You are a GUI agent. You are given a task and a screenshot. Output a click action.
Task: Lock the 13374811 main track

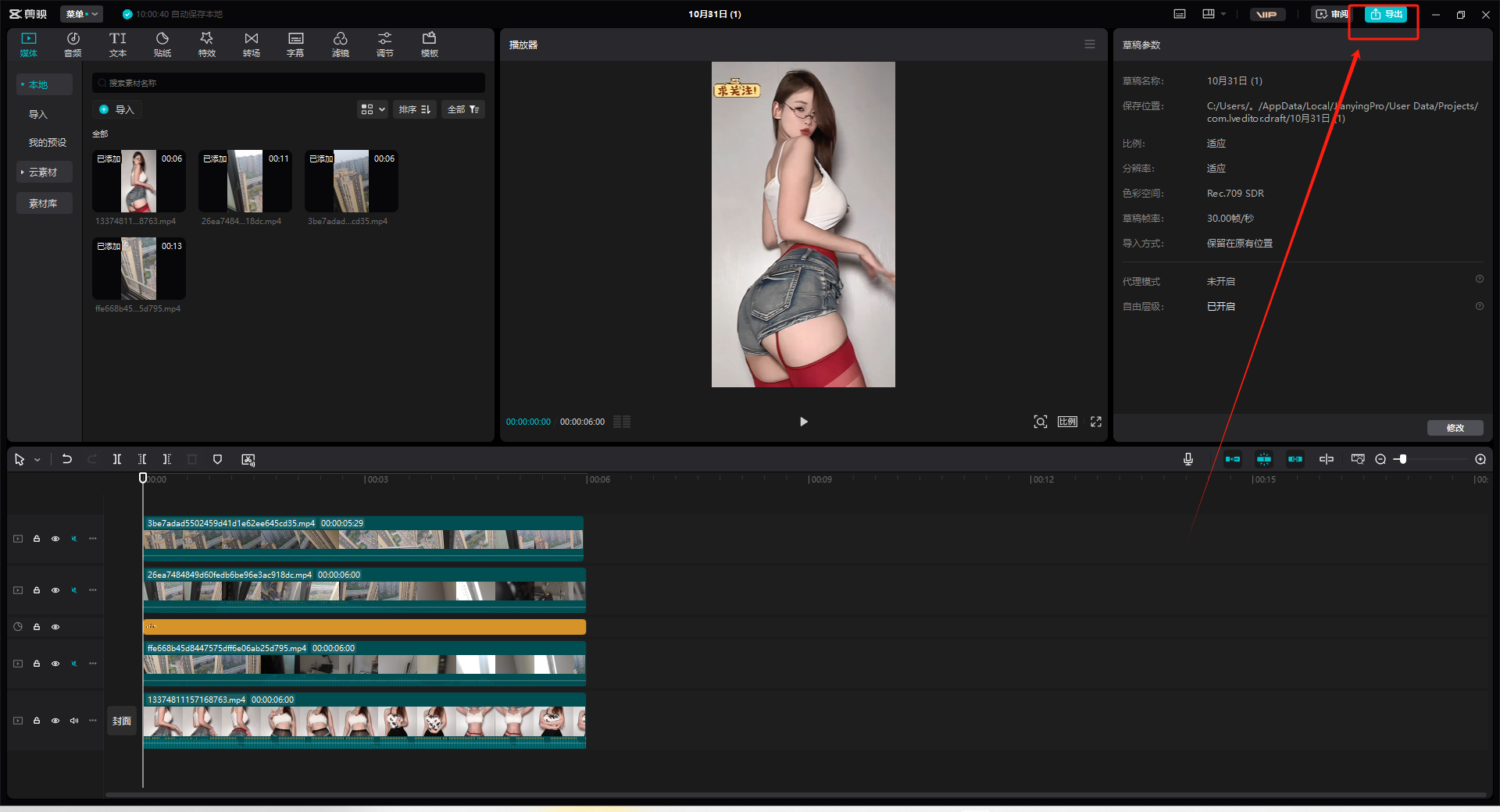coord(37,721)
